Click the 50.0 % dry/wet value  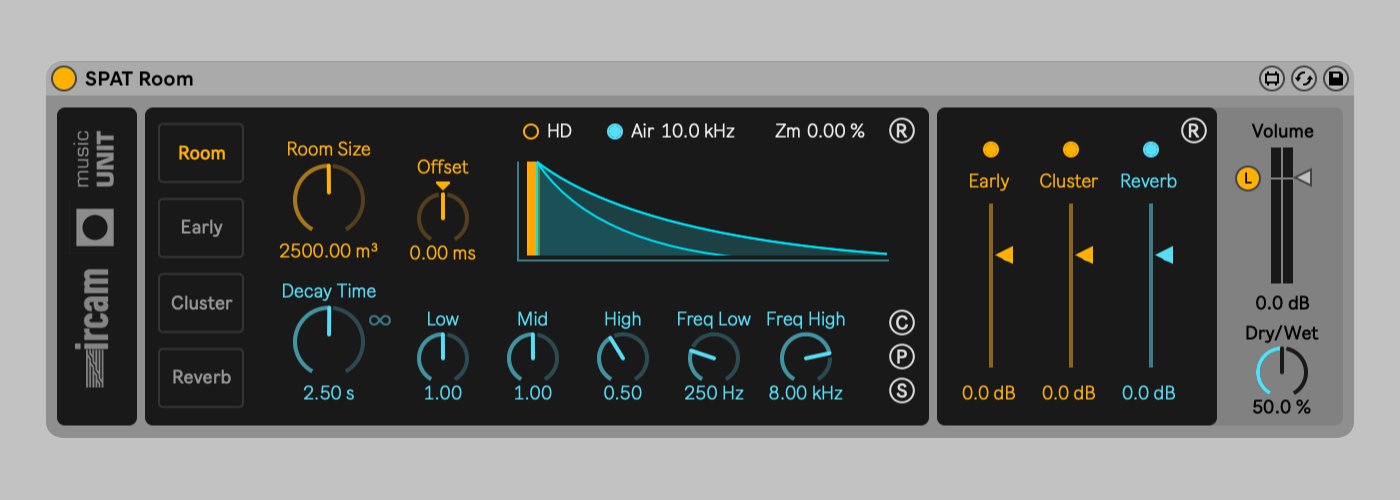(x=1282, y=407)
